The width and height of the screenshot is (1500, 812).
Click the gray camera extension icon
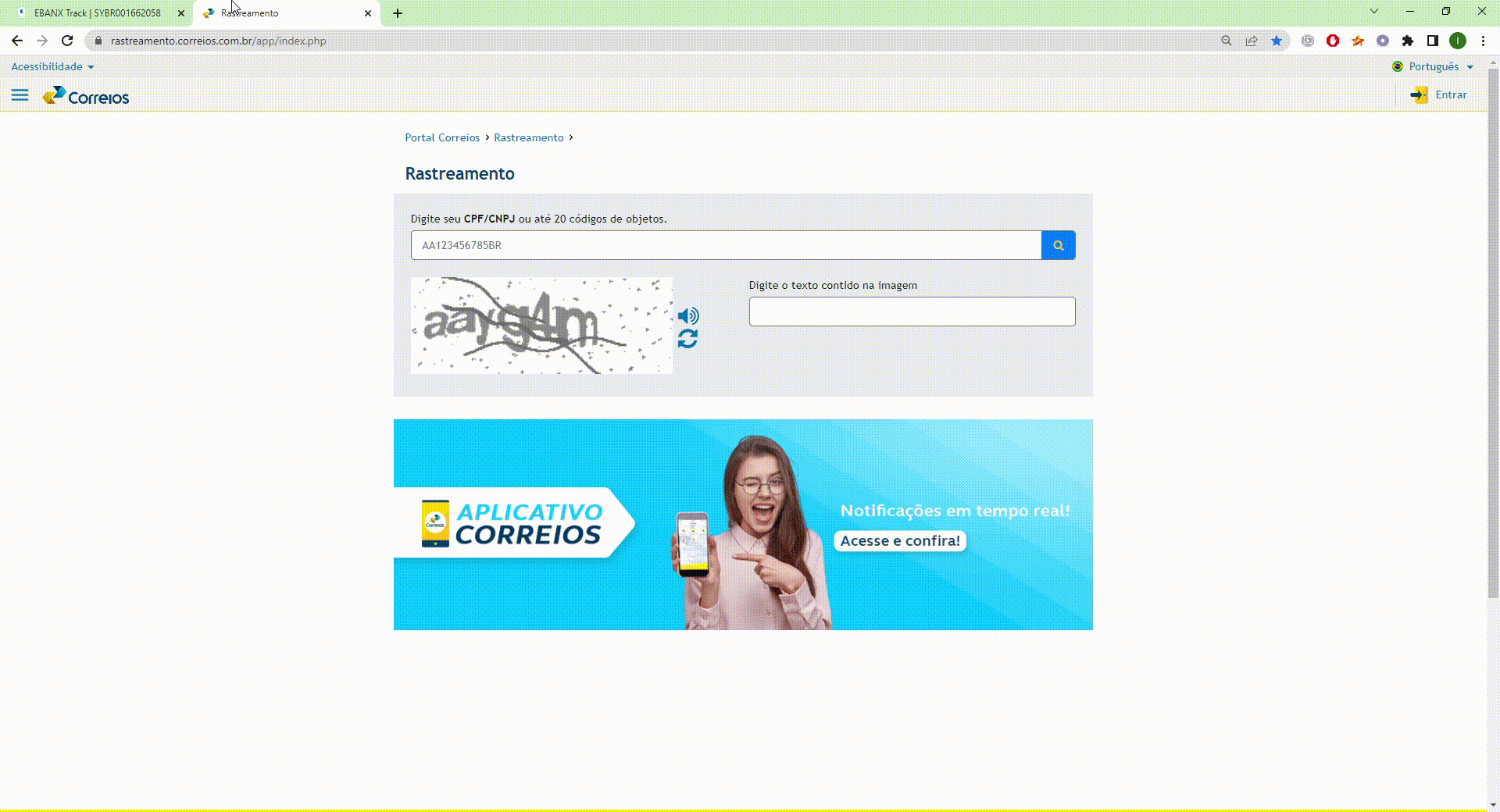(x=1308, y=41)
